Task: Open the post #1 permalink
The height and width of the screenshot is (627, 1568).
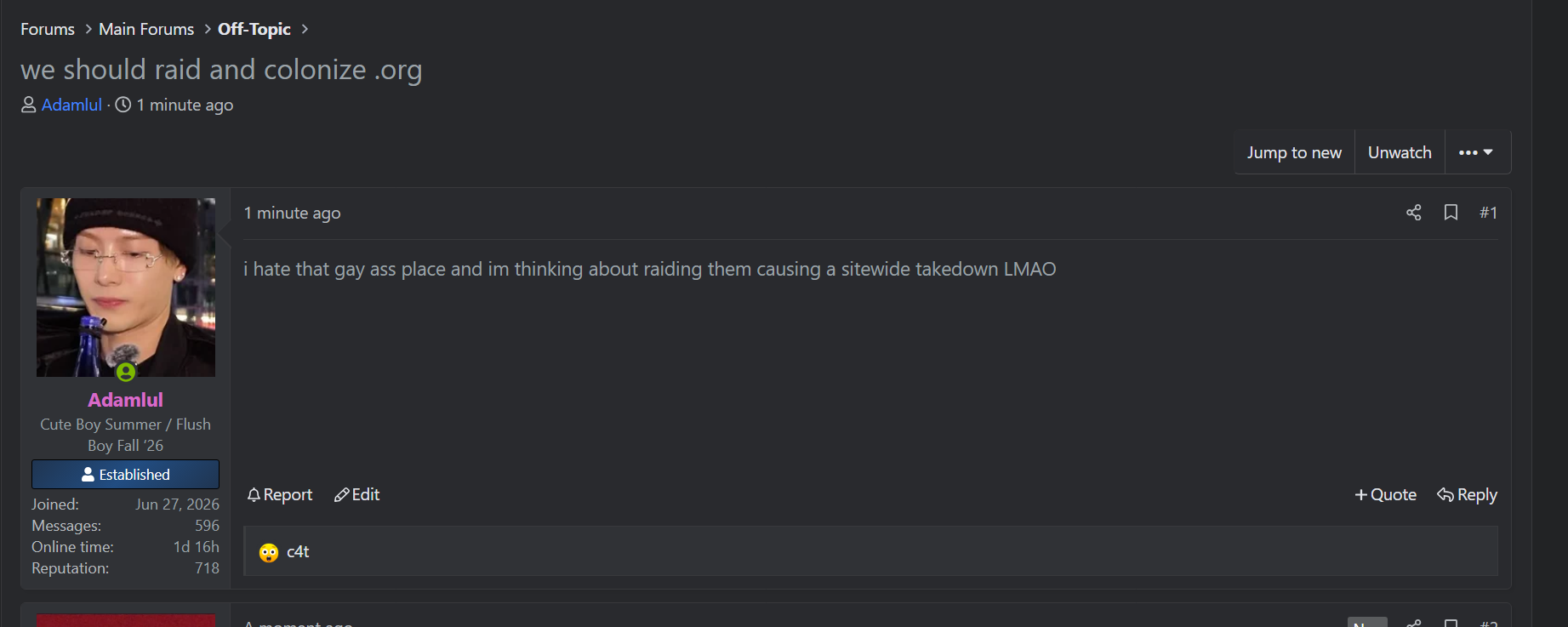Action: (1488, 213)
